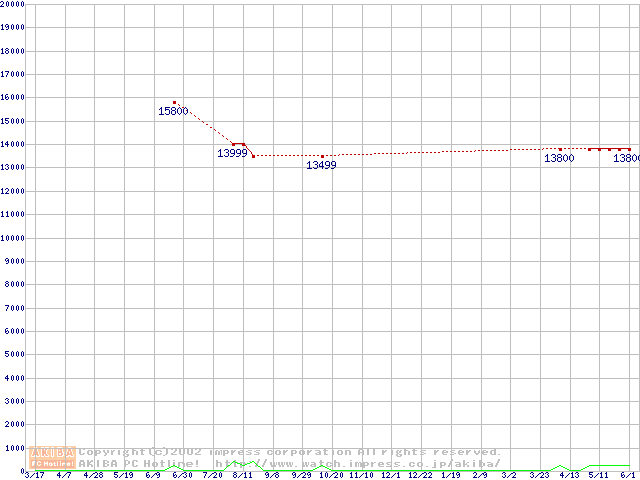Click the 15800 price data label
Image resolution: width=640 pixels, height=480 pixels.
[x=173, y=111]
